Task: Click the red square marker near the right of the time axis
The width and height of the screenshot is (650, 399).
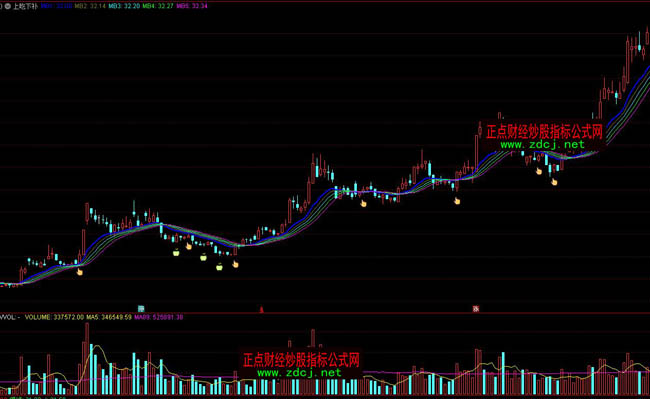Action: (476, 309)
